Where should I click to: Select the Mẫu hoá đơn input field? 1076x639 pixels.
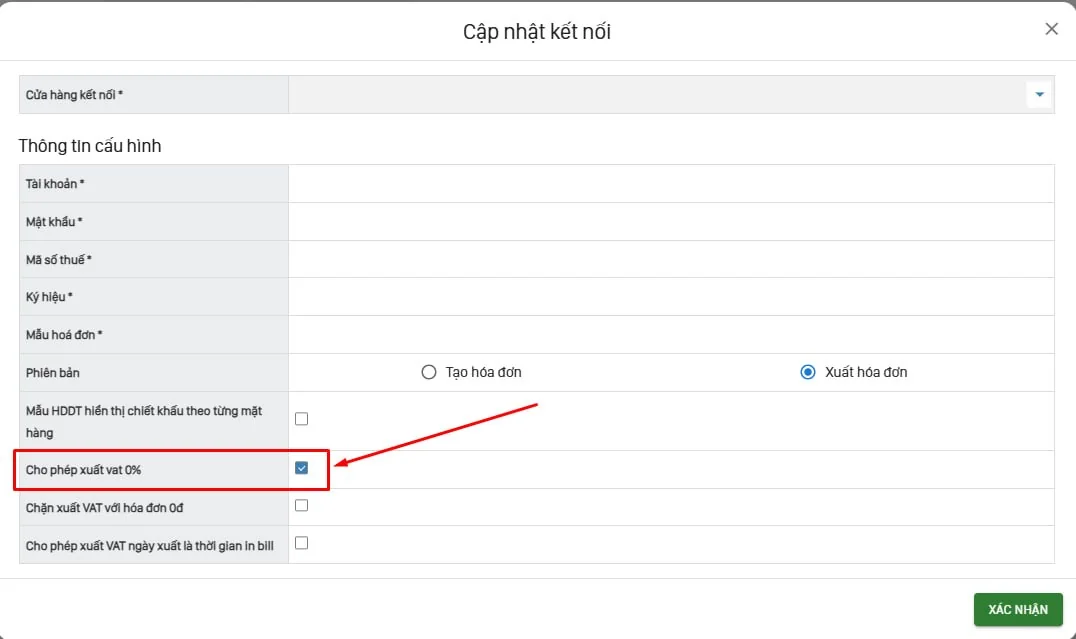pyautogui.click(x=671, y=335)
